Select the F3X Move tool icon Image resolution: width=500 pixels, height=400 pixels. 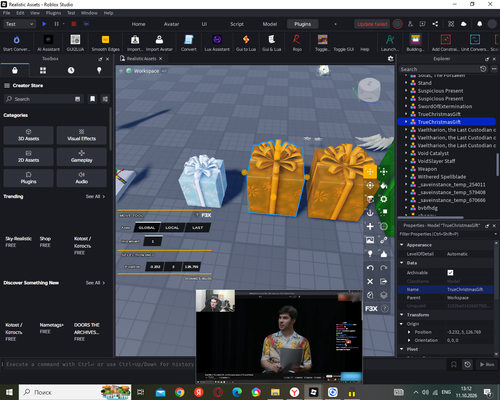pos(370,172)
